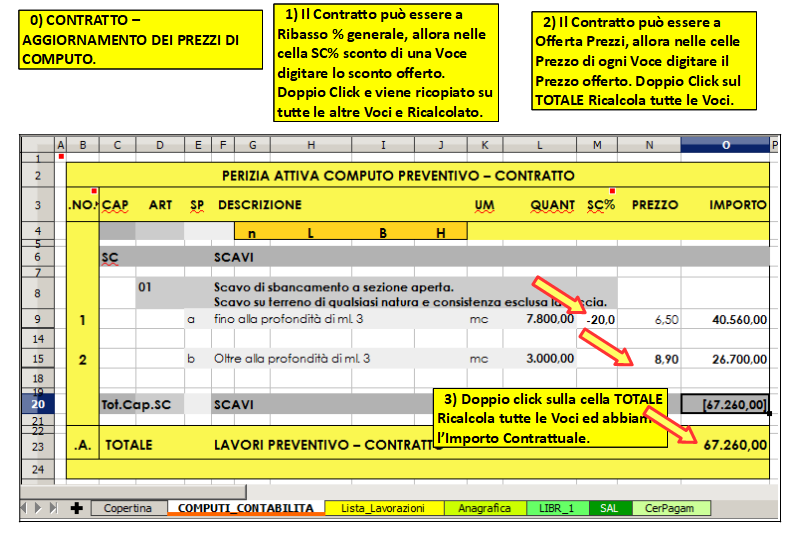794x560 pixels.
Task: Click the 'n' dimension header cell
Action: pos(252,233)
